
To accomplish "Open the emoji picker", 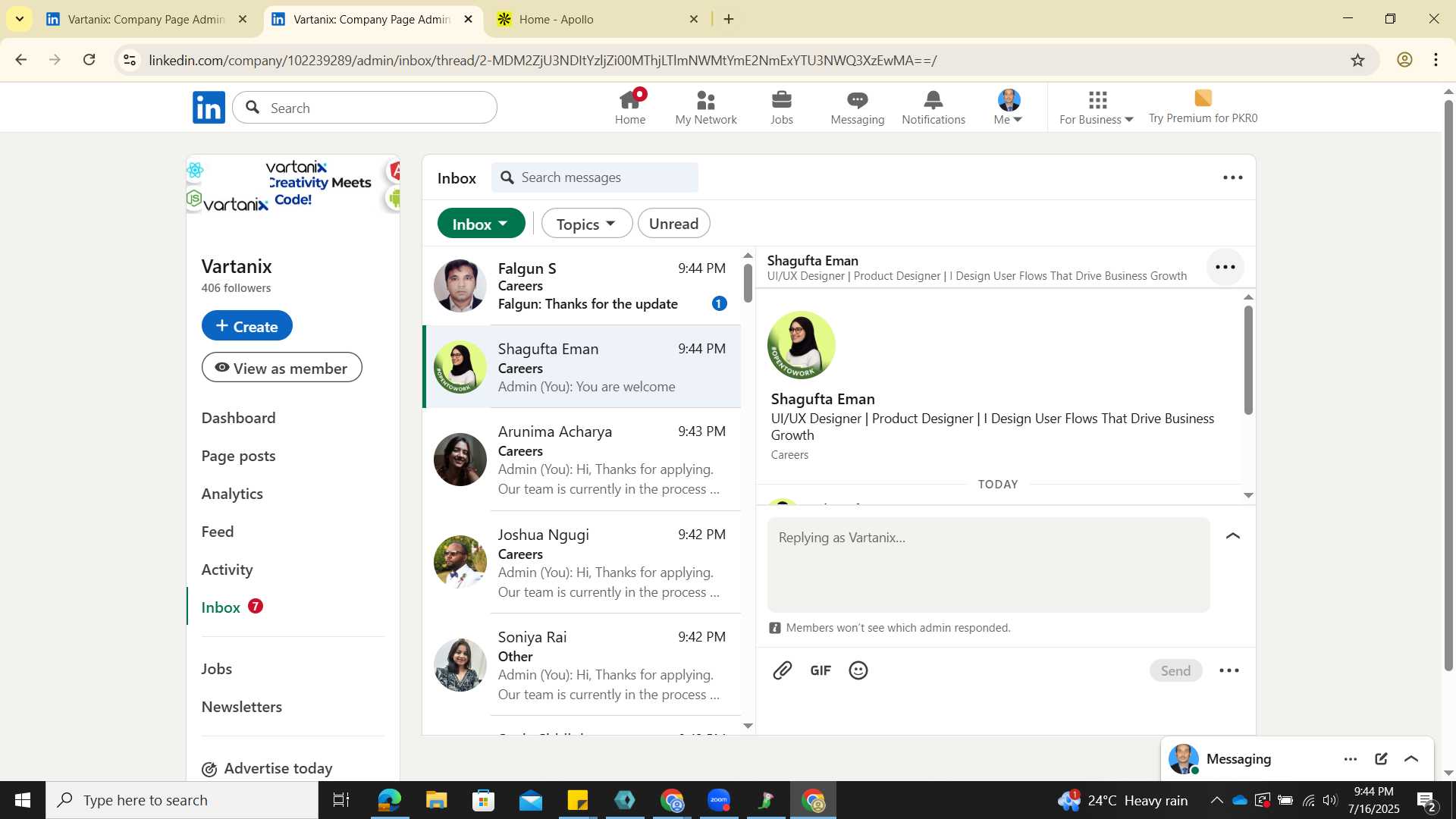I will [858, 670].
